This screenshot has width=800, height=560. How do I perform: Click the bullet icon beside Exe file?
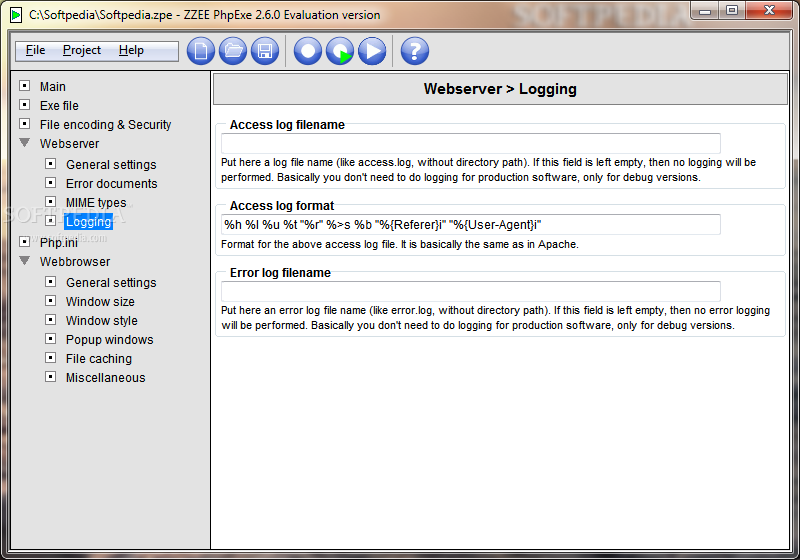coord(24,105)
